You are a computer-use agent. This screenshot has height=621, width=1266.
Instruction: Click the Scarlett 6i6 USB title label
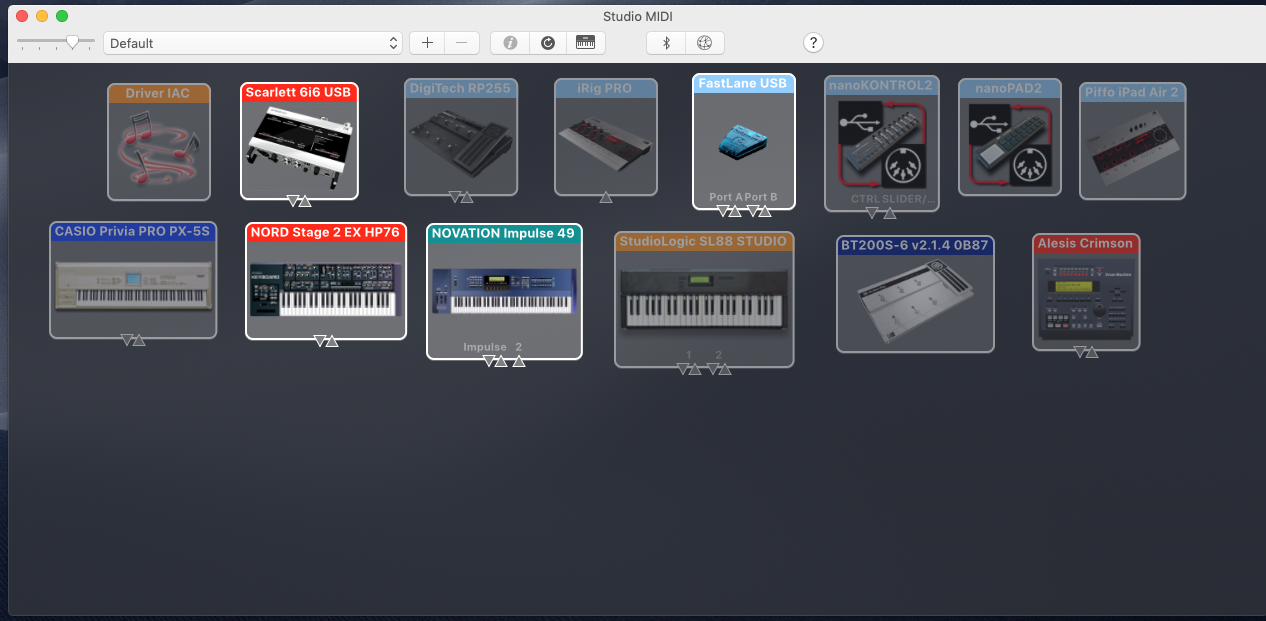299,92
